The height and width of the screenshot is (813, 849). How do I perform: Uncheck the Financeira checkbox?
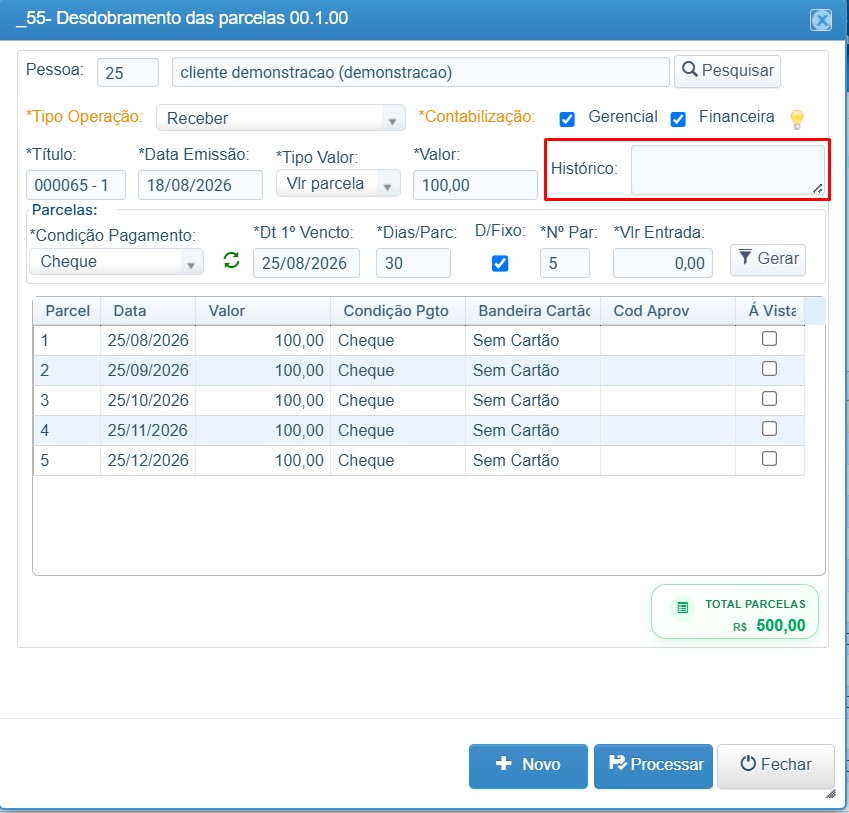point(678,119)
